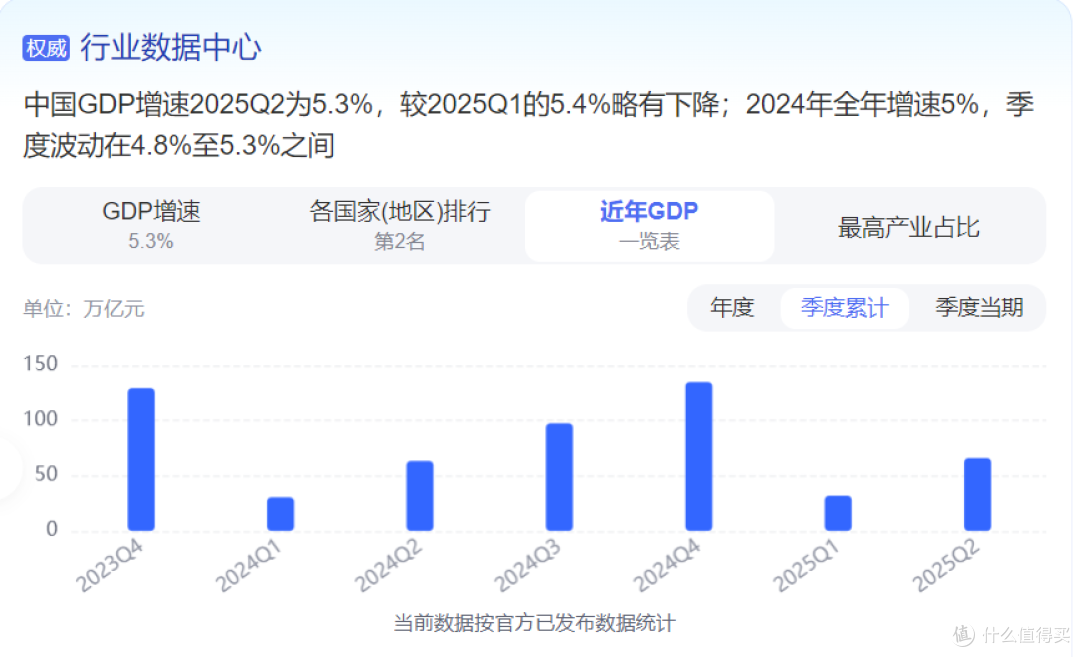1080x657 pixels.
Task: Click the 2024Q3 bar in chart
Action: coord(559,477)
